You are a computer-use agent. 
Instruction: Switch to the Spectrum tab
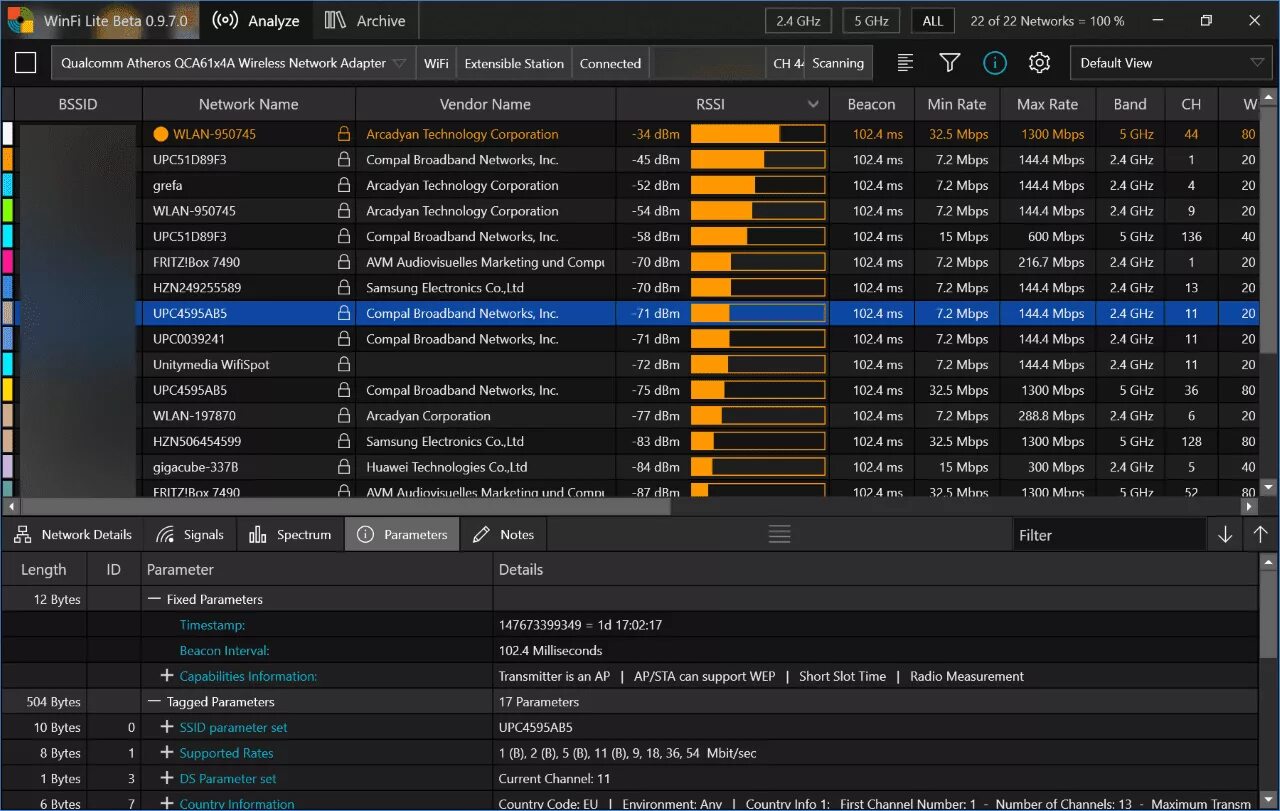(x=290, y=535)
